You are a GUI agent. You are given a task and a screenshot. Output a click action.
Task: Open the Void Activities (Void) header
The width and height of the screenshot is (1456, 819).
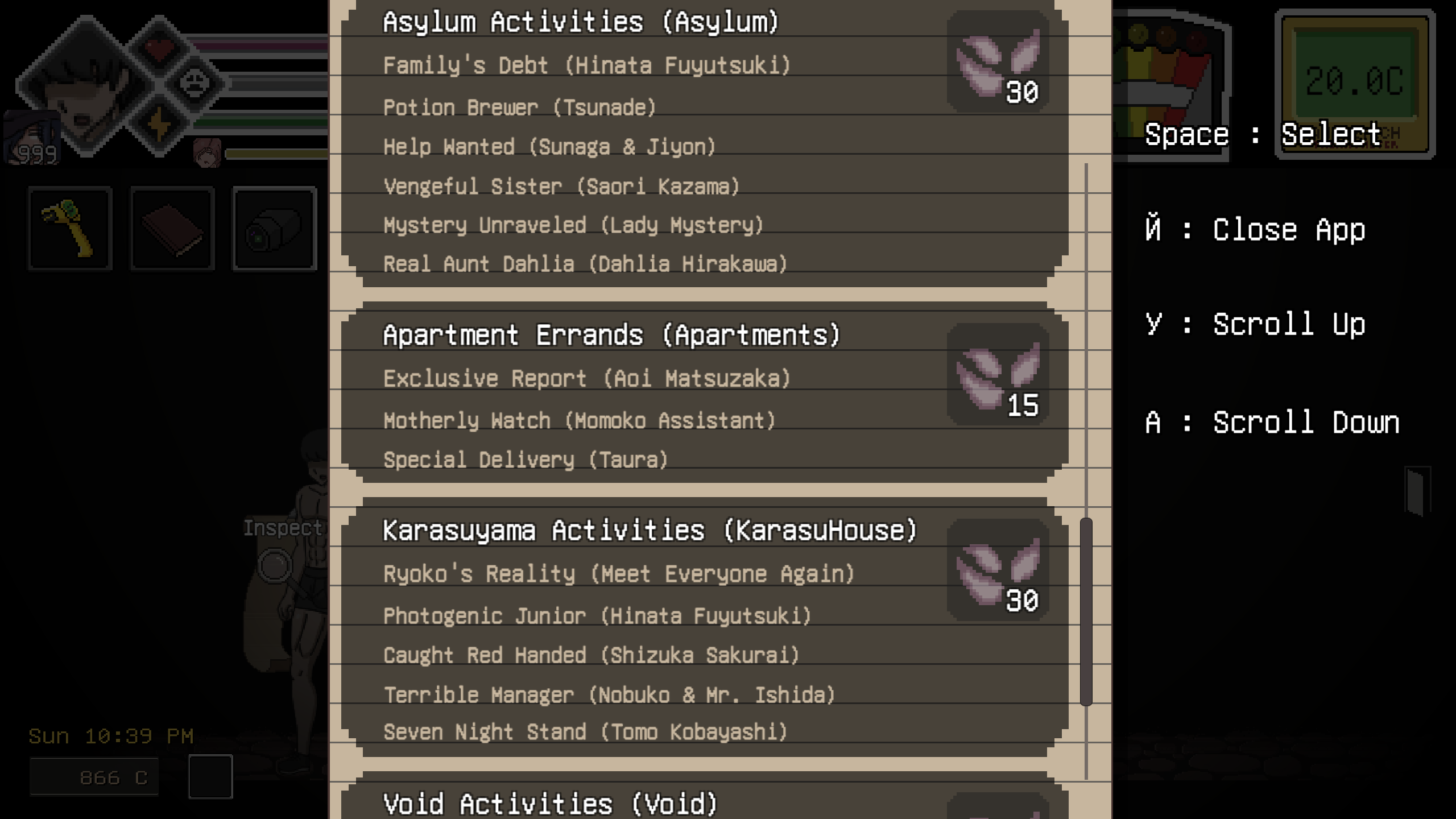tap(550, 804)
